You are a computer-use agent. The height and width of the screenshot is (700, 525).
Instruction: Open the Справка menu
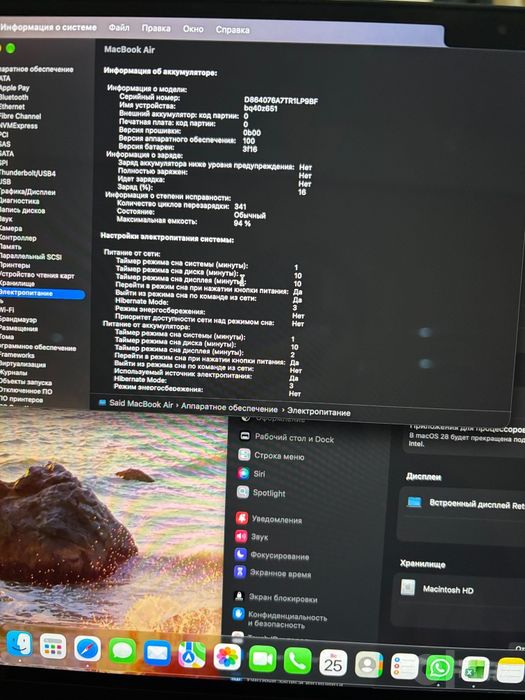pos(233,30)
